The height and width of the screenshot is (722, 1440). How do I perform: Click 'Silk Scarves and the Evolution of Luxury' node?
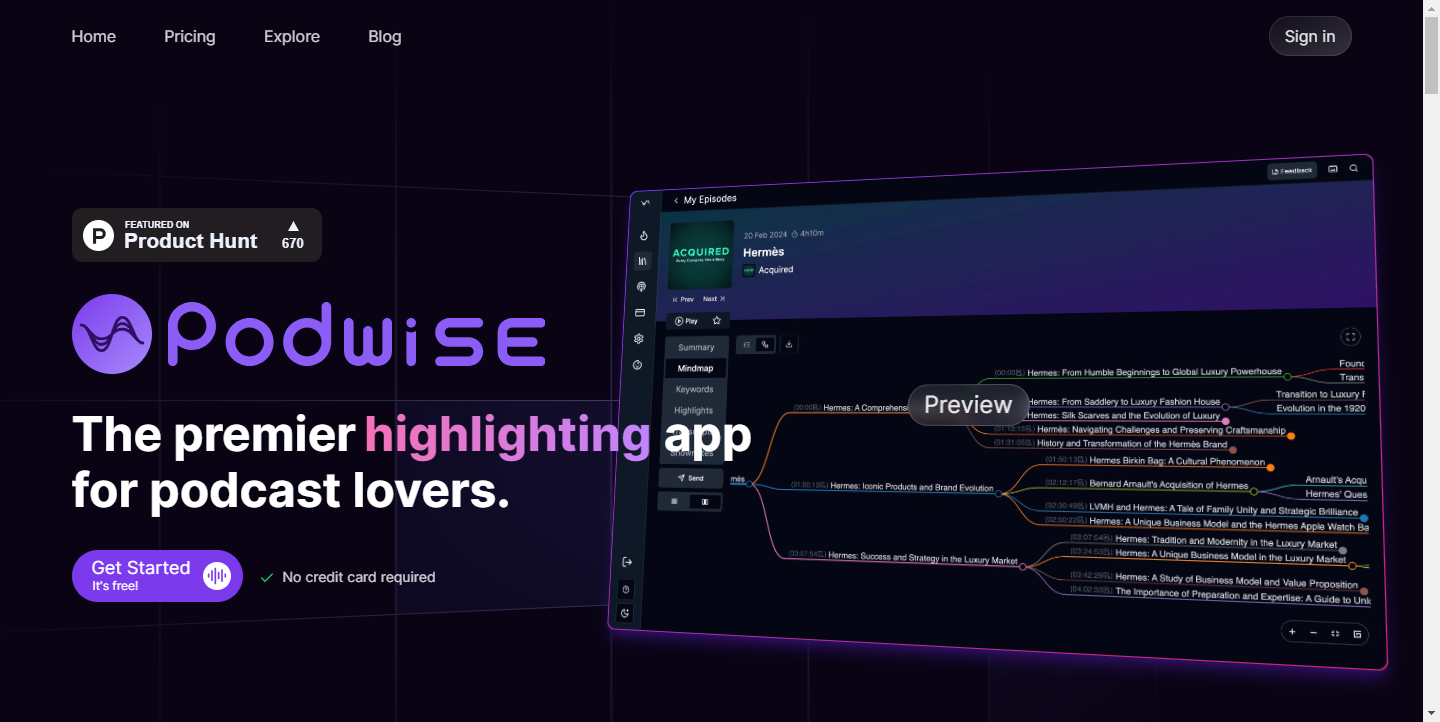pyautogui.click(x=1123, y=415)
